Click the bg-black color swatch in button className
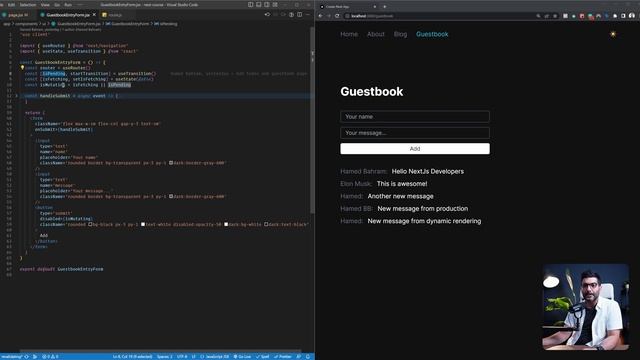The height and width of the screenshot is (360, 640). click(x=90, y=224)
